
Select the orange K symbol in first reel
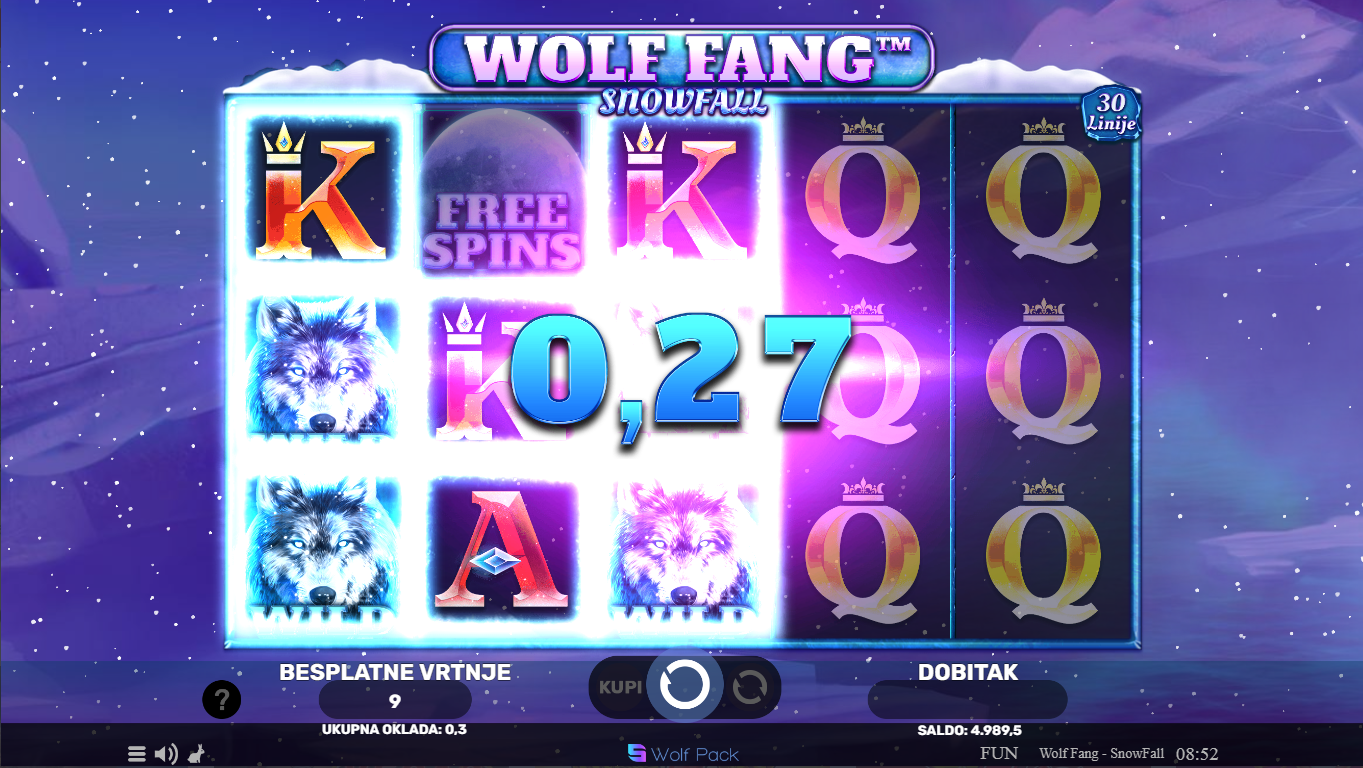coord(320,192)
